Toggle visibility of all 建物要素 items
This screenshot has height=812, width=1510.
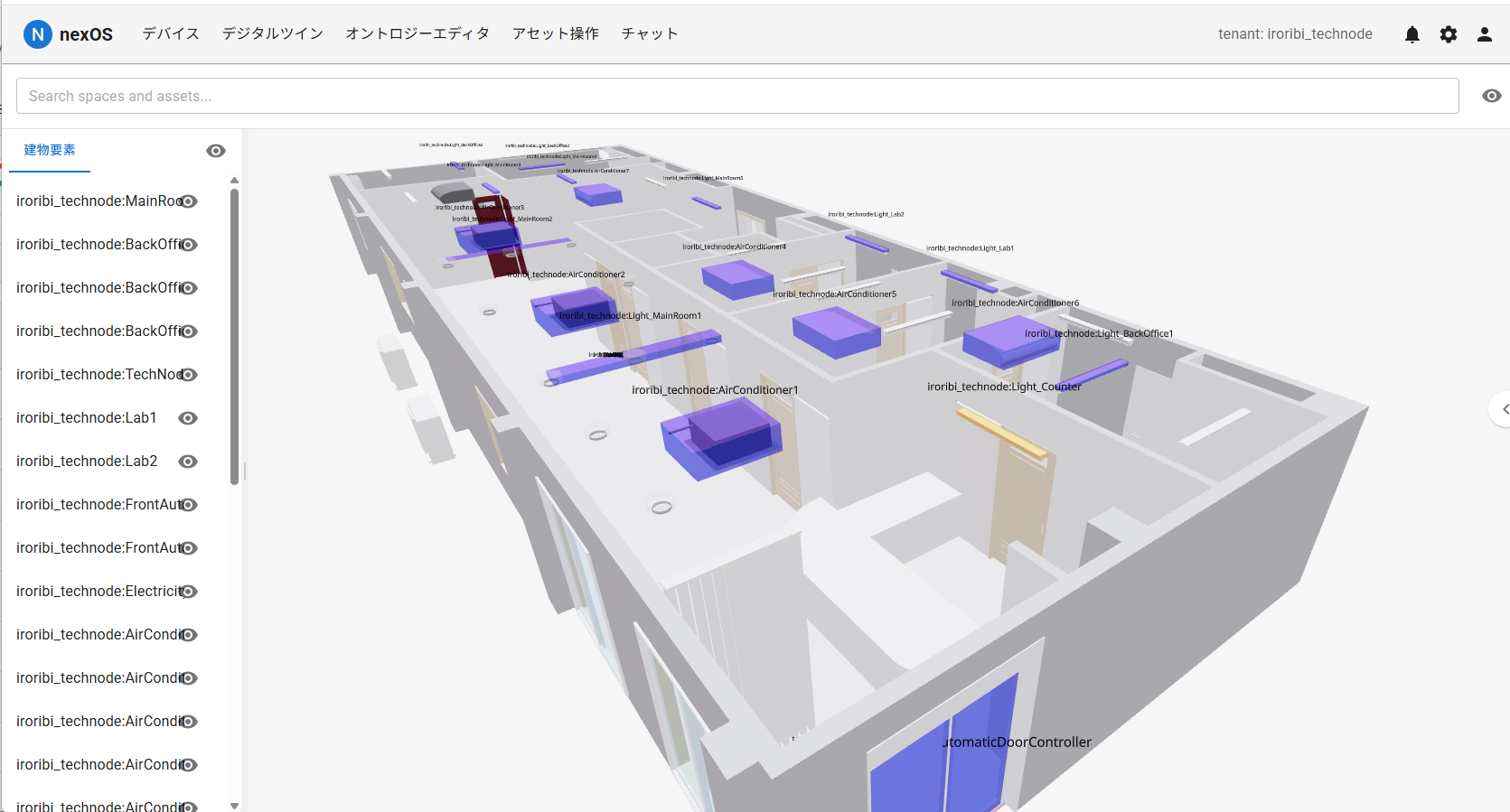pos(216,151)
